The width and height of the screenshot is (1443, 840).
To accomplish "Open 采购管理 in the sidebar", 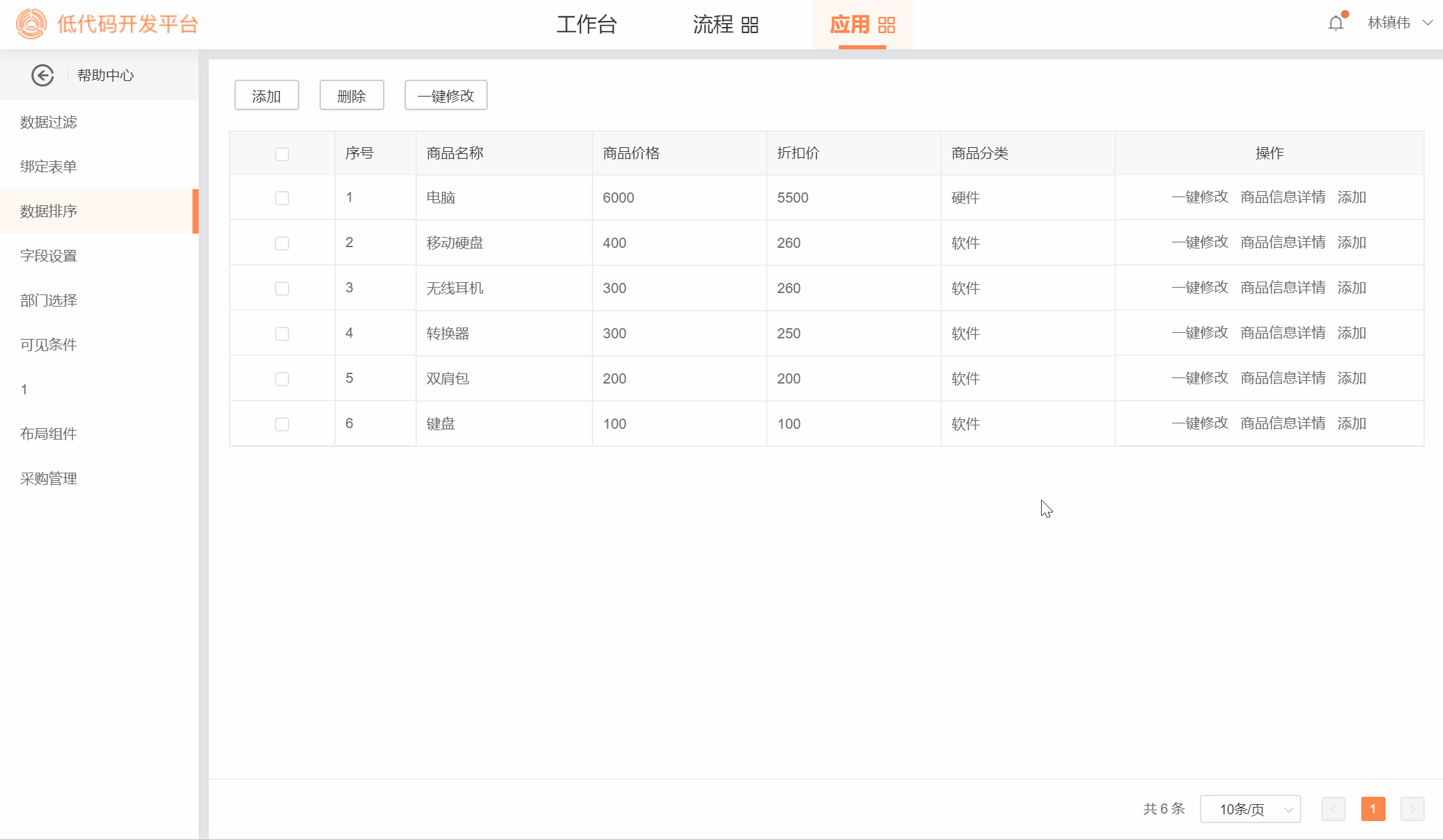I will click(99, 479).
